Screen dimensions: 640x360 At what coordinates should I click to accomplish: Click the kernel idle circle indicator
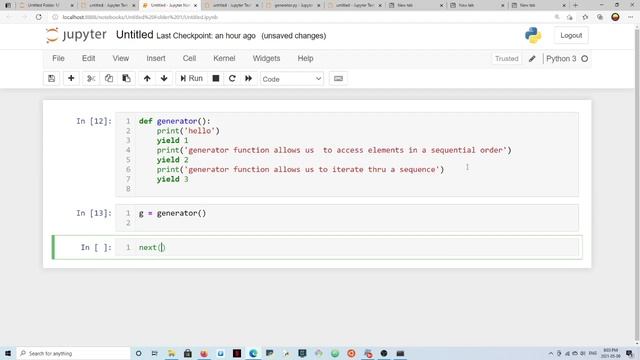coord(584,59)
